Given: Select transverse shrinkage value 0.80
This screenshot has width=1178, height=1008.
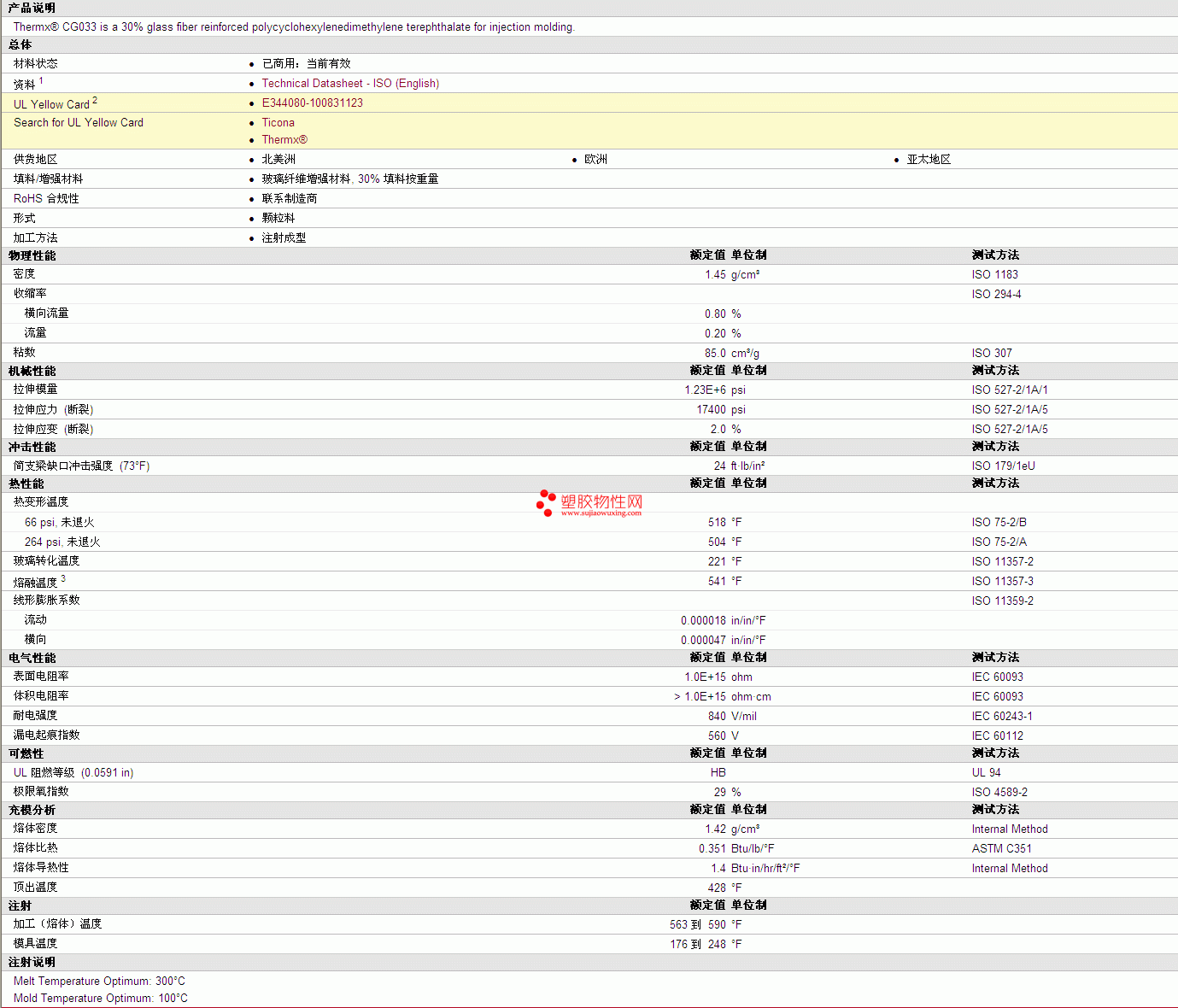Looking at the screenshot, I should pos(715,314).
